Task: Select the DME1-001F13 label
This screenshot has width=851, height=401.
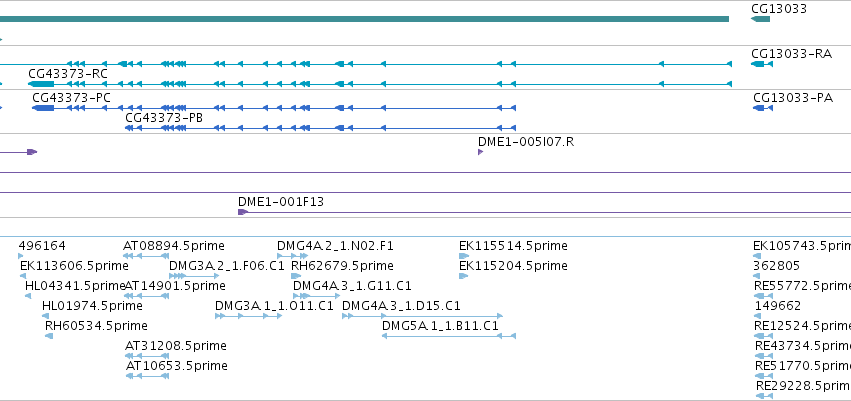Action: (281, 202)
